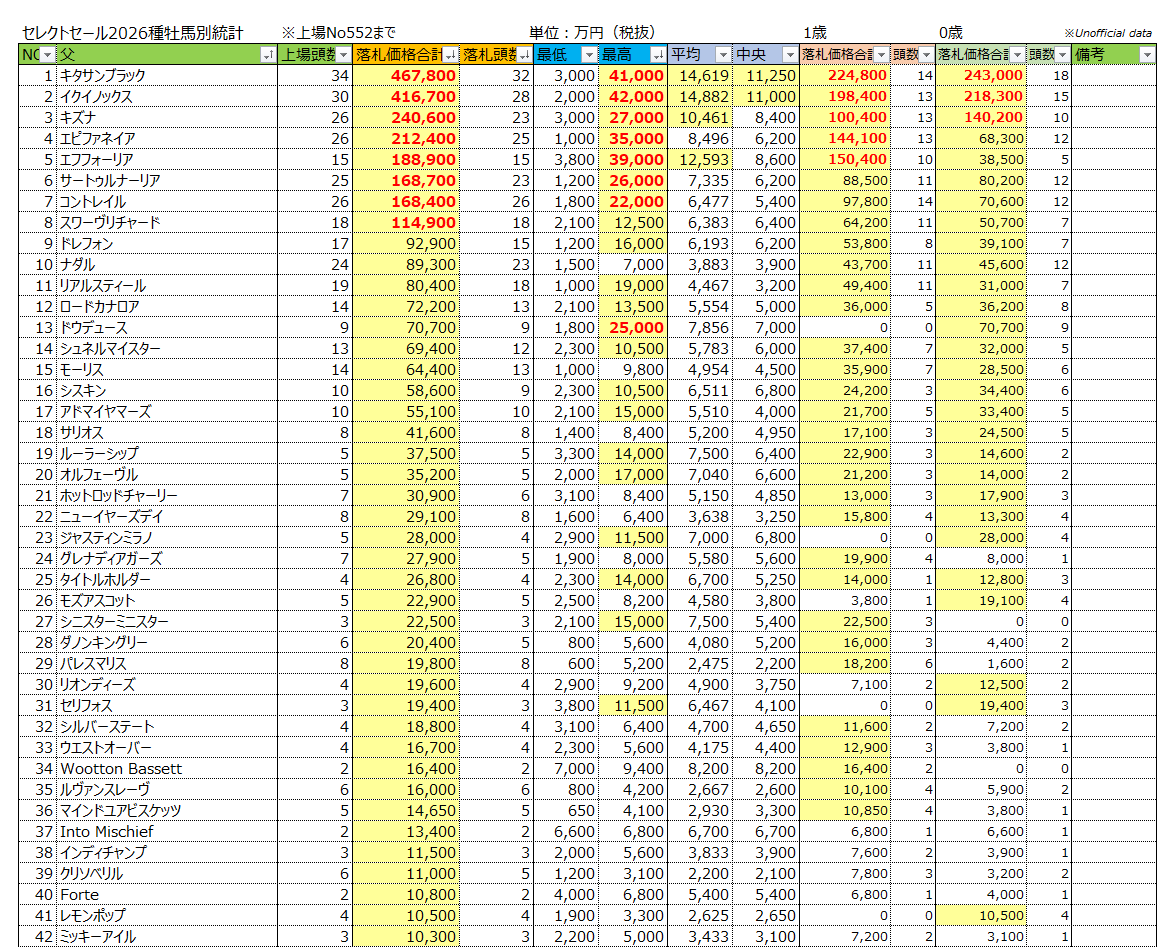Click the キズナ name cell
The height and width of the screenshot is (947, 1175).
pos(167,118)
